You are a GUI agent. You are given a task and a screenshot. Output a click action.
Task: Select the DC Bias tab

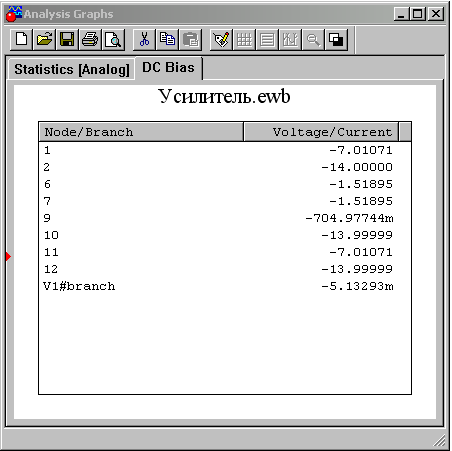[x=168, y=68]
